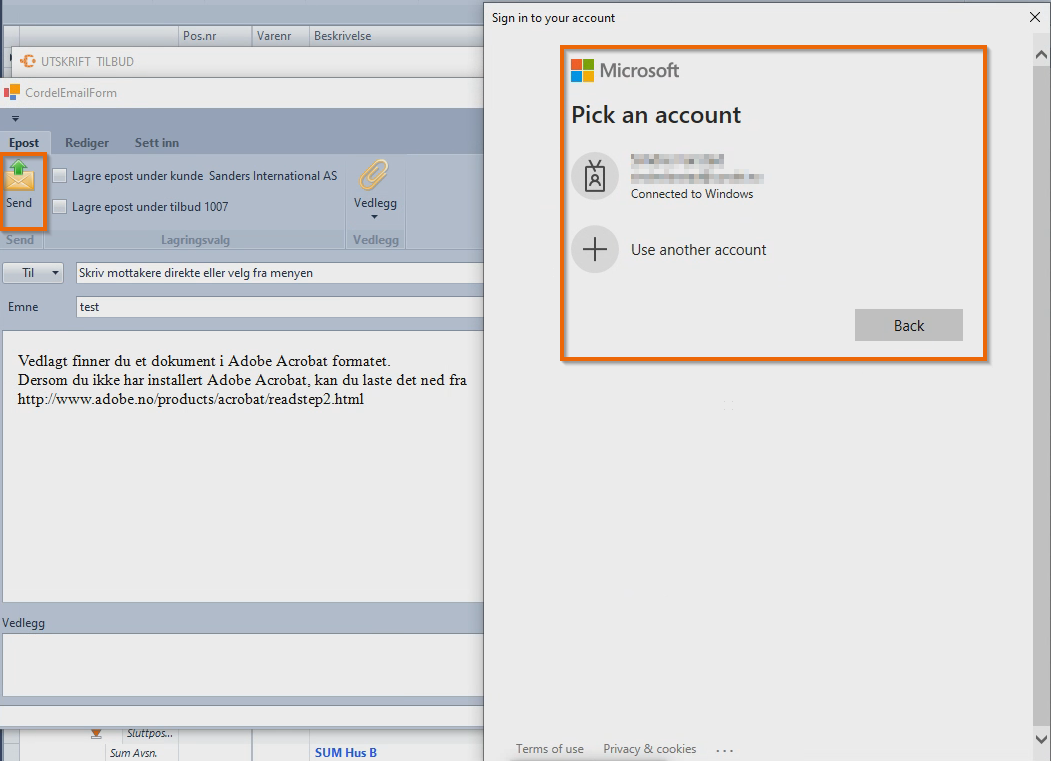Click the plus icon for another account
1051x761 pixels.
[x=595, y=249]
